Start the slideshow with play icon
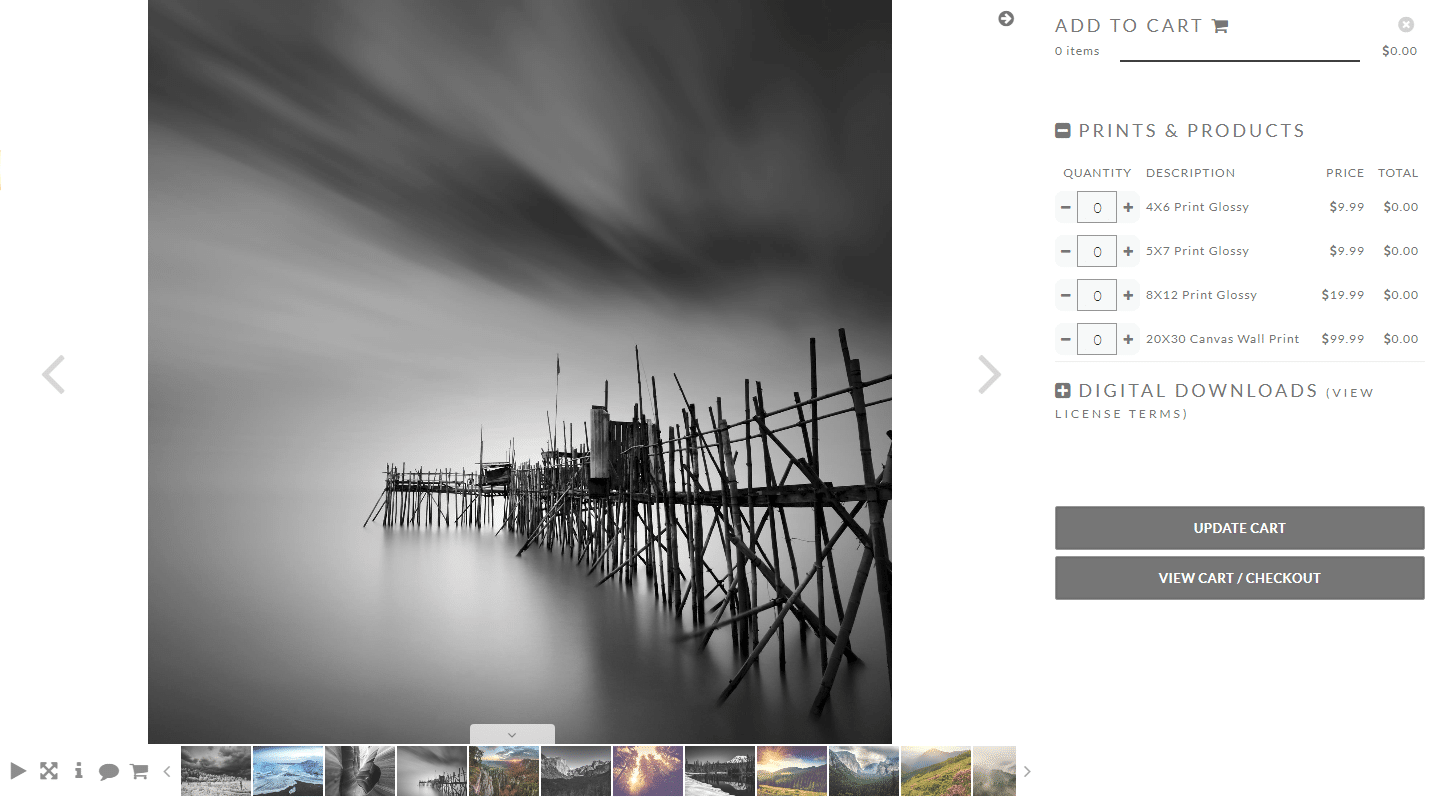The image size is (1440, 798). pos(18,770)
